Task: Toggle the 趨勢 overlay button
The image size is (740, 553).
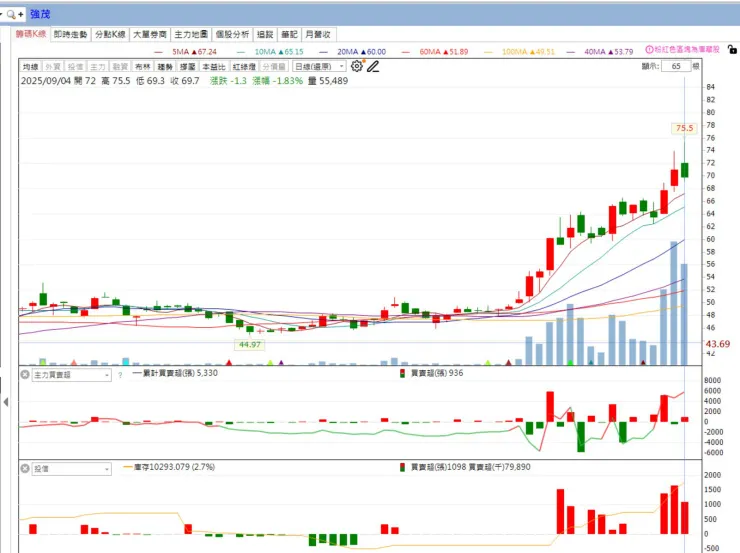Action: (x=165, y=67)
